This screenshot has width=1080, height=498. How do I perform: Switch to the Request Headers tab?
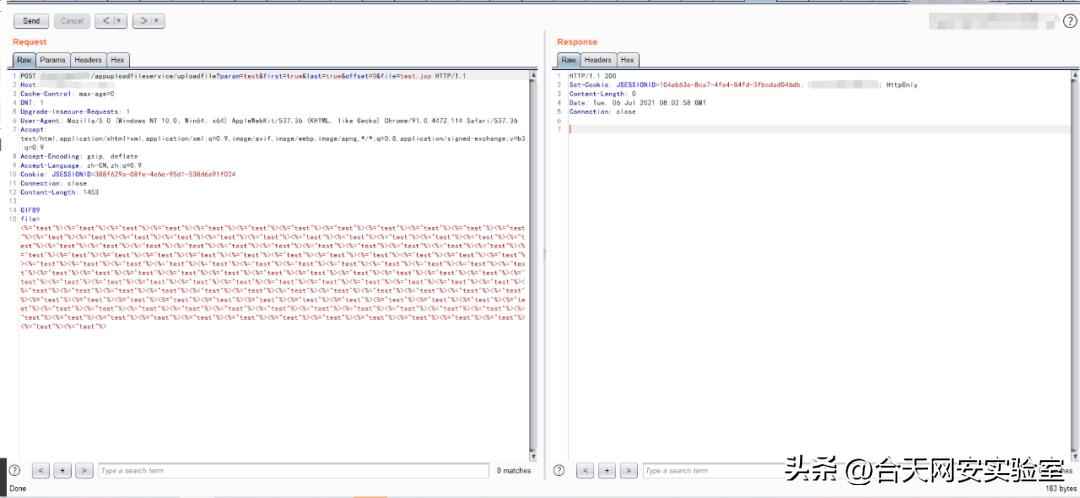88,60
